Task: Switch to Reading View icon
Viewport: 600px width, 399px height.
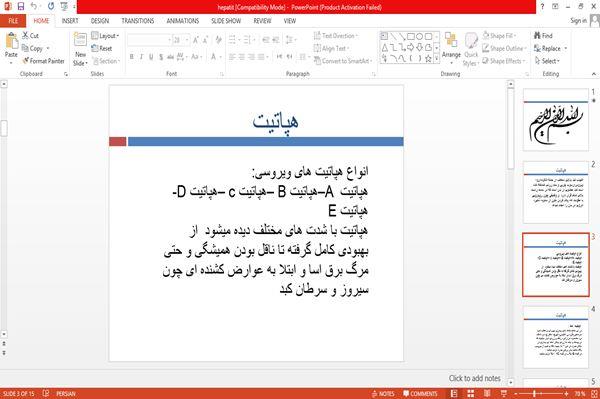Action: [487, 394]
